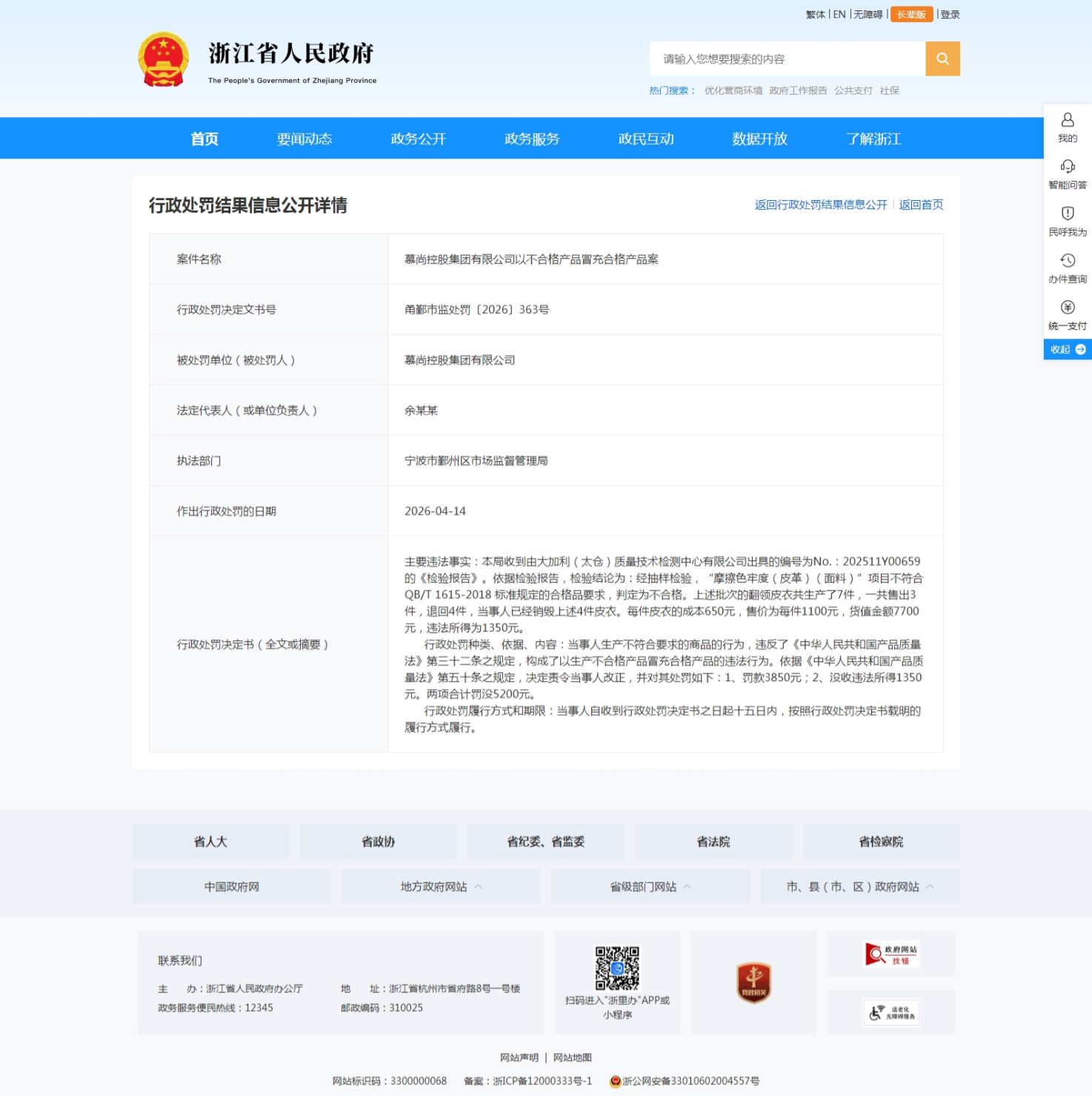
Task: Open the 适老化无障碍服务 accessibility icon
Action: pyautogui.click(x=891, y=1012)
